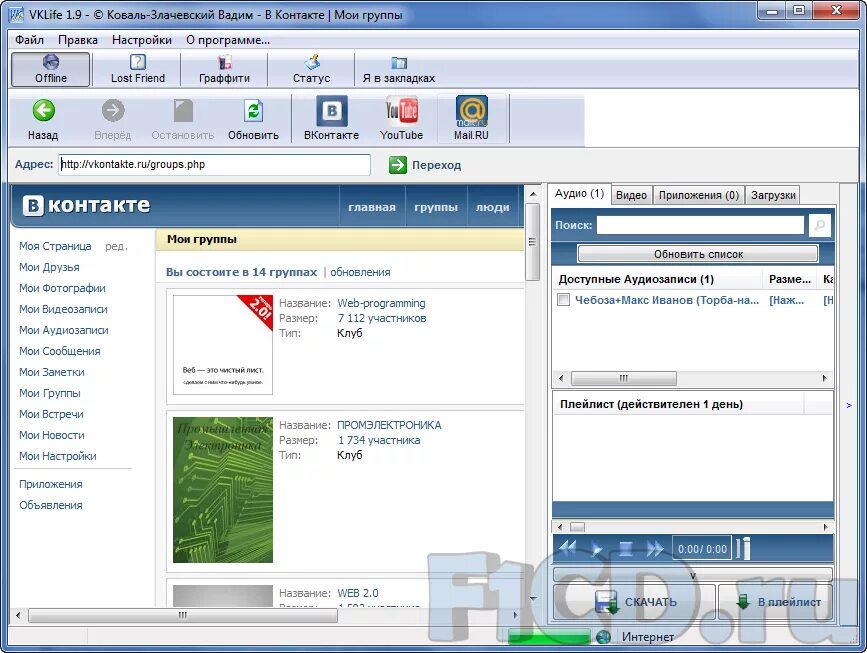The width and height of the screenshot is (867, 653).
Task: Click the обновления link
Action: (x=360, y=272)
